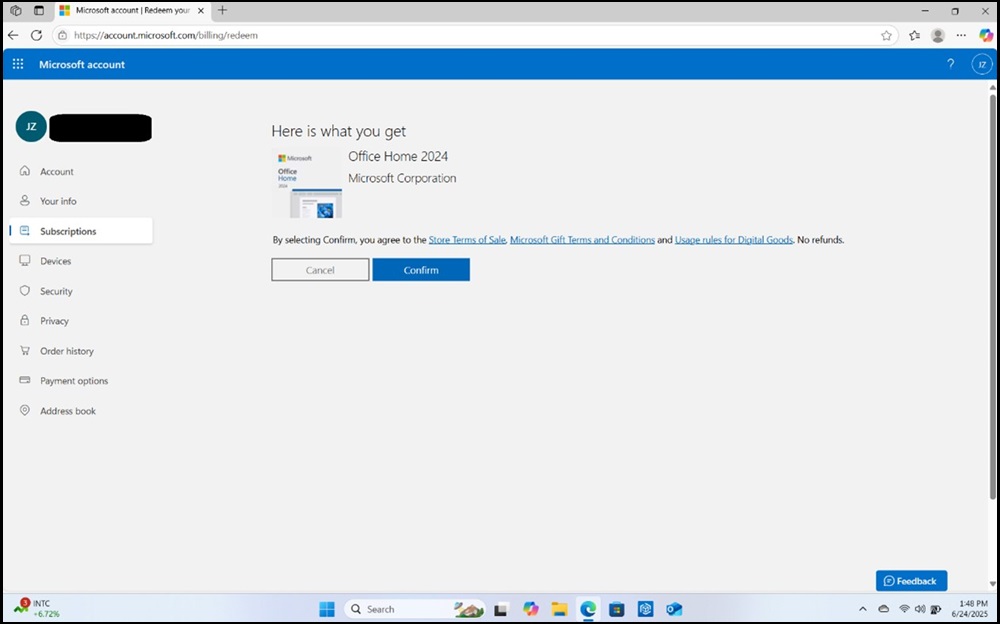Image resolution: width=1000 pixels, height=624 pixels.
Task: Select the Redeem browser tab
Action: pos(130,11)
